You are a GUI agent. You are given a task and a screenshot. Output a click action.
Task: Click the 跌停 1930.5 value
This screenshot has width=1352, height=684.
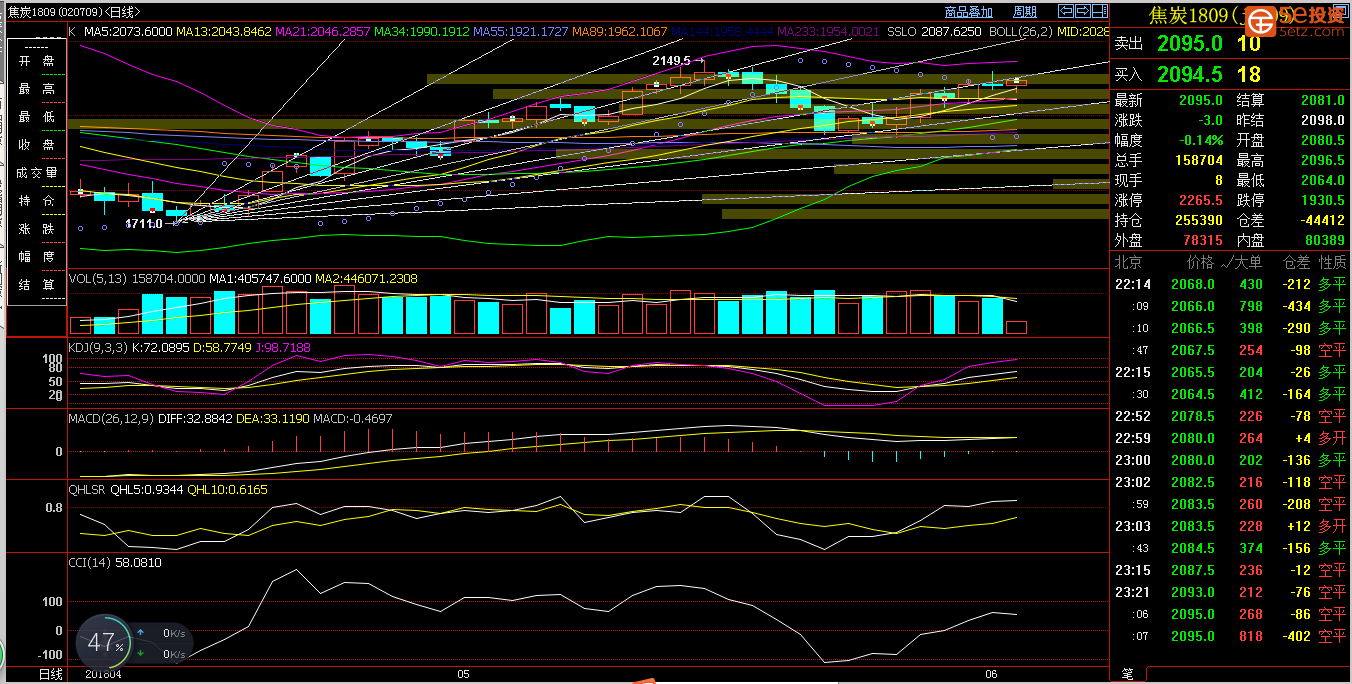(x=1323, y=200)
